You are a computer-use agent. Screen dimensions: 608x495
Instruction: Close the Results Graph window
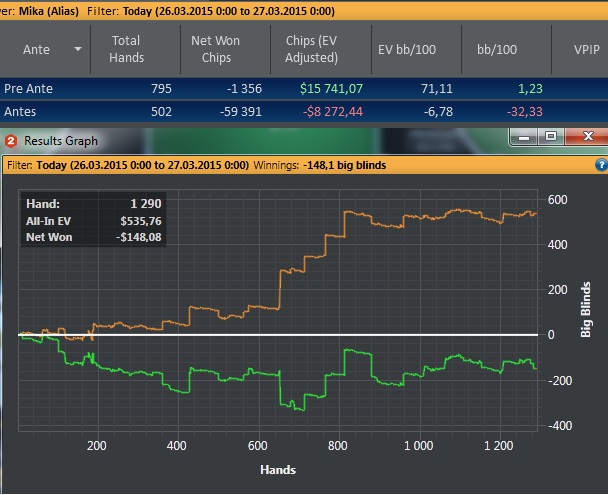(587, 137)
